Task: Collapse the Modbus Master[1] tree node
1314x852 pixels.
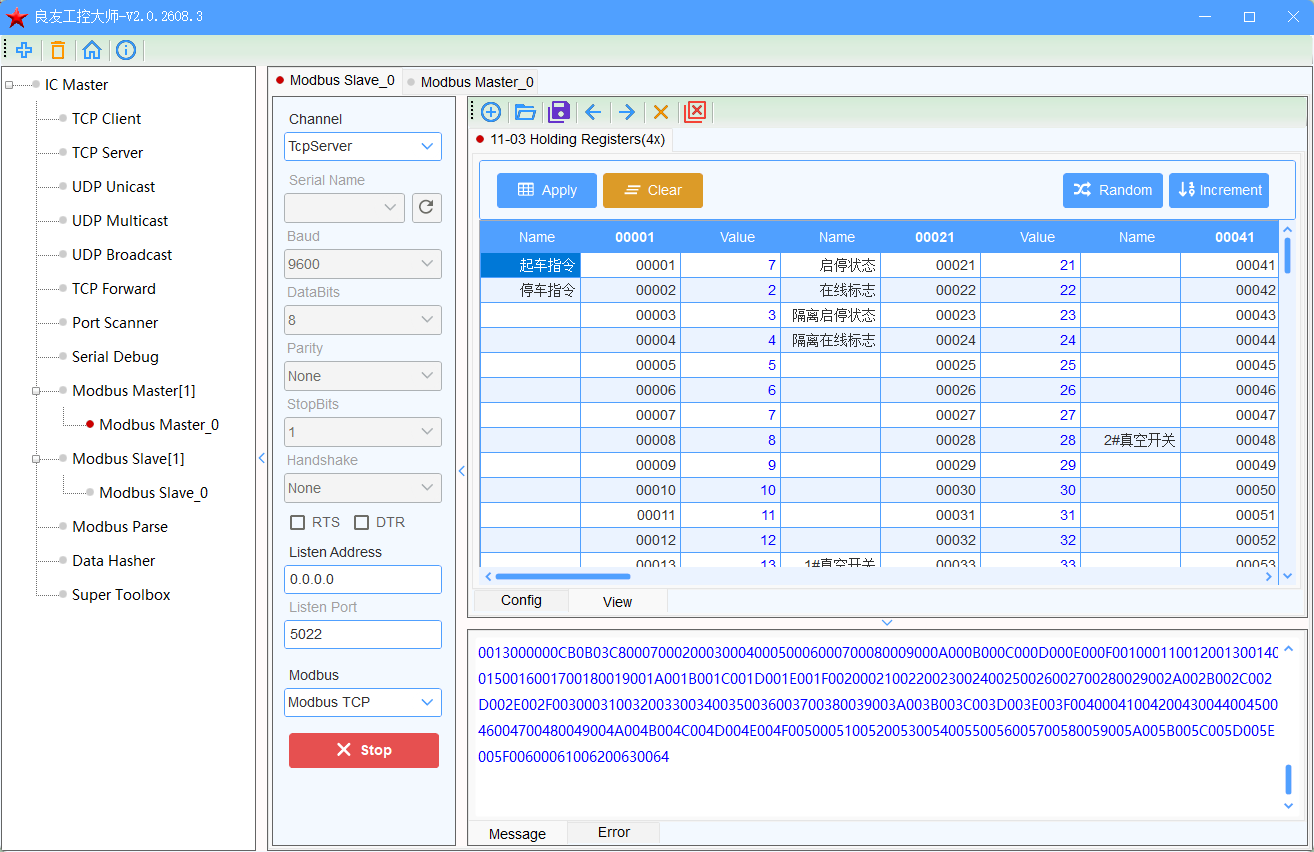Action: [36, 391]
